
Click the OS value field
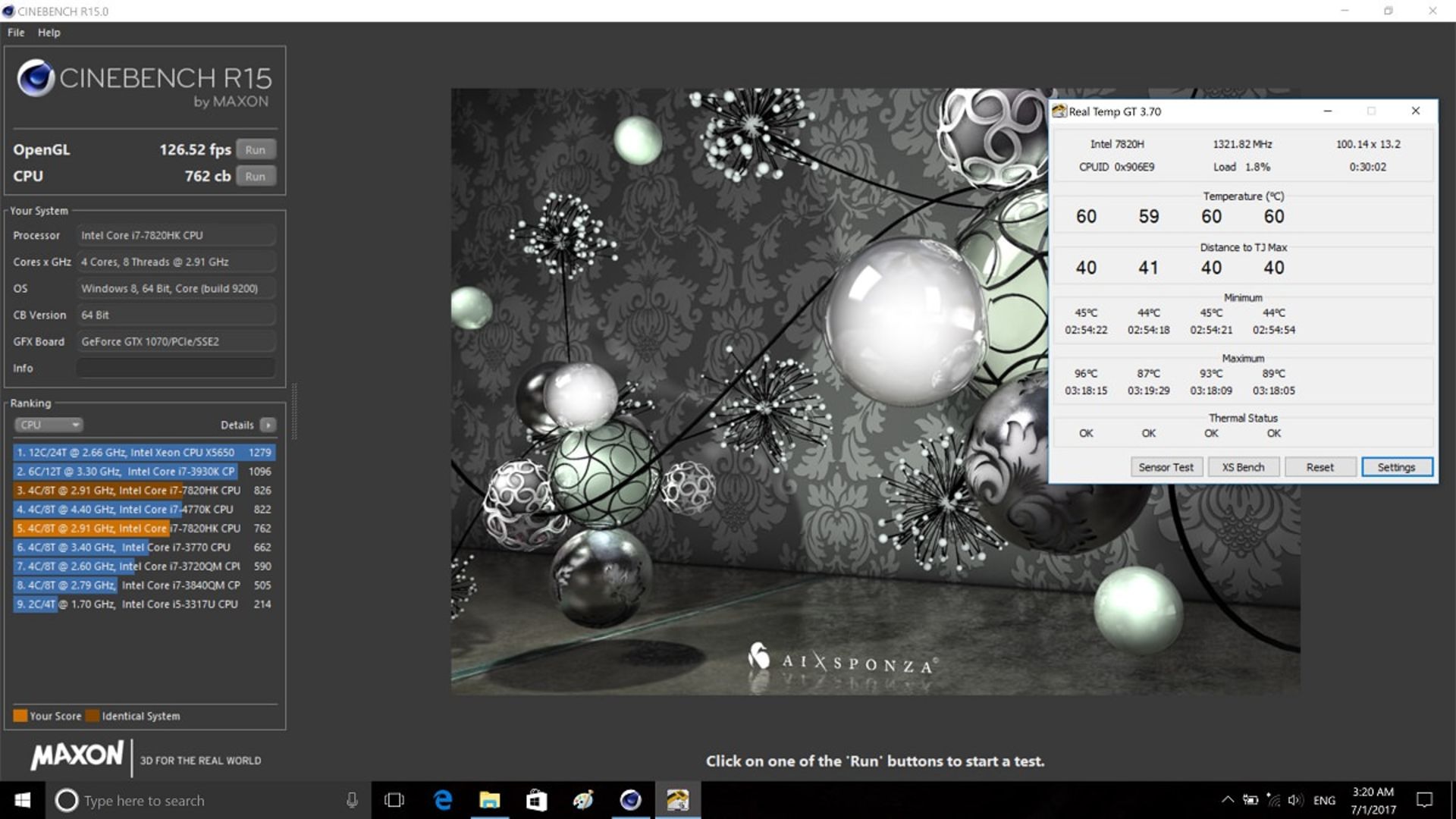coord(176,288)
